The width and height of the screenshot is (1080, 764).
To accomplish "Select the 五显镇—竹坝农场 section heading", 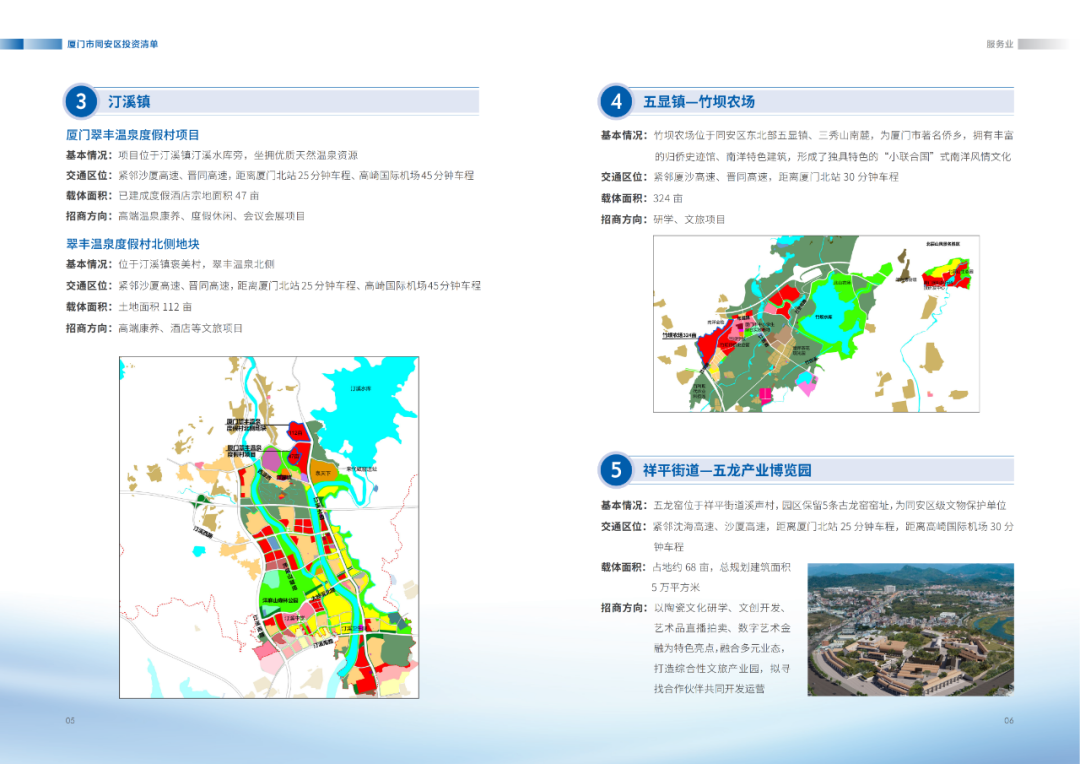I will pyautogui.click(x=698, y=102).
